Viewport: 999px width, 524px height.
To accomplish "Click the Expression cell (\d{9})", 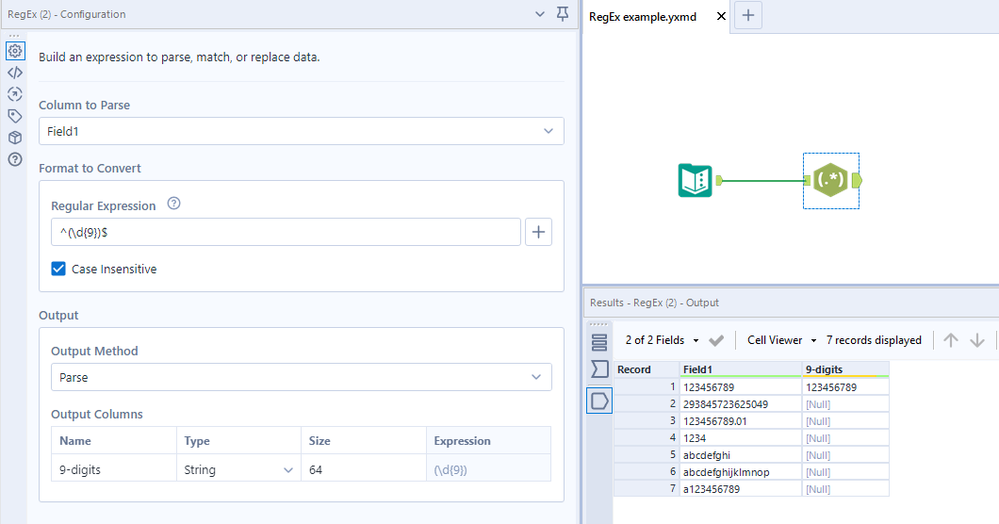I will tap(488, 470).
